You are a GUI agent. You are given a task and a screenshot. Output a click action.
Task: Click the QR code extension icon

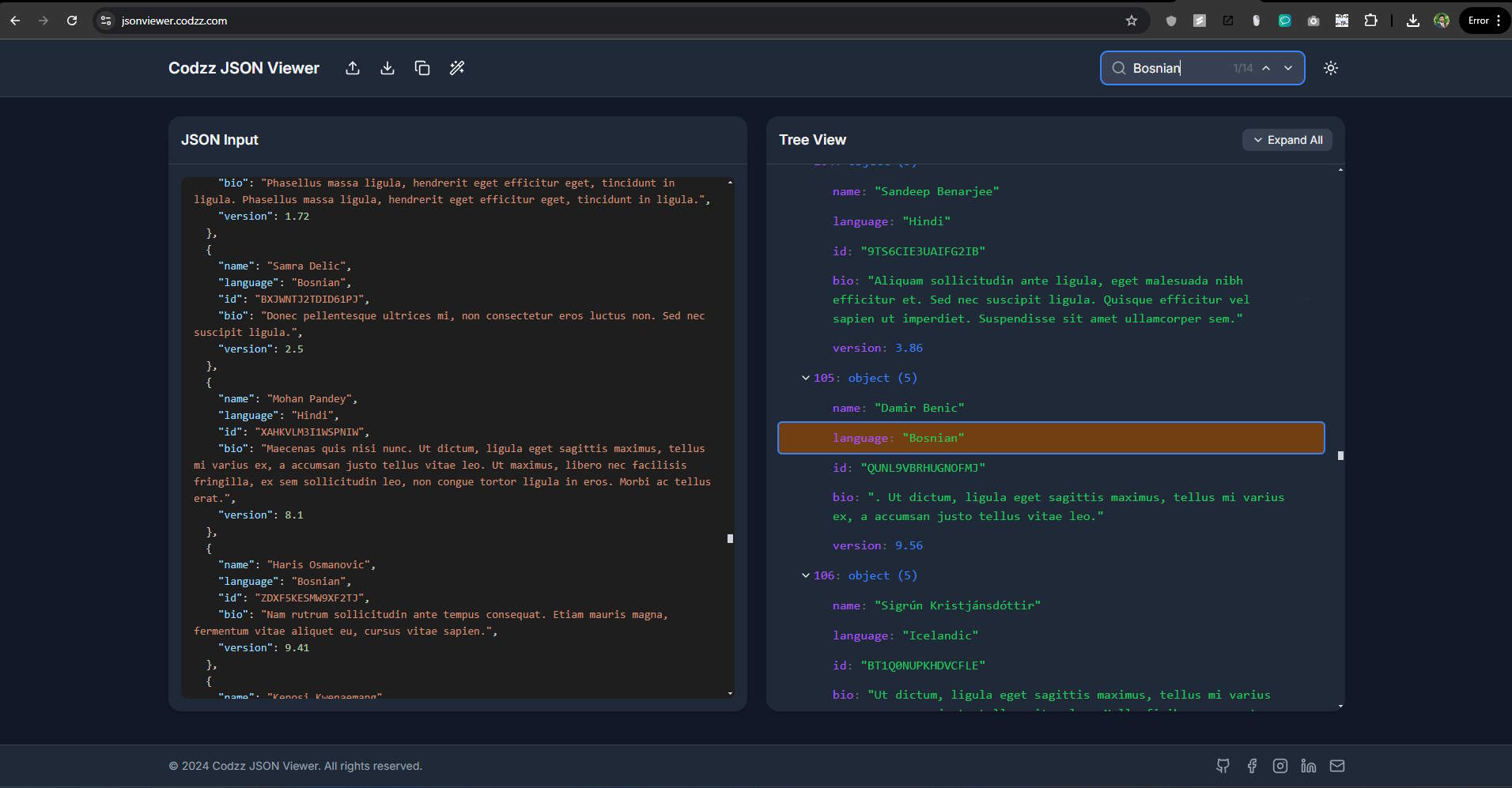[1342, 21]
